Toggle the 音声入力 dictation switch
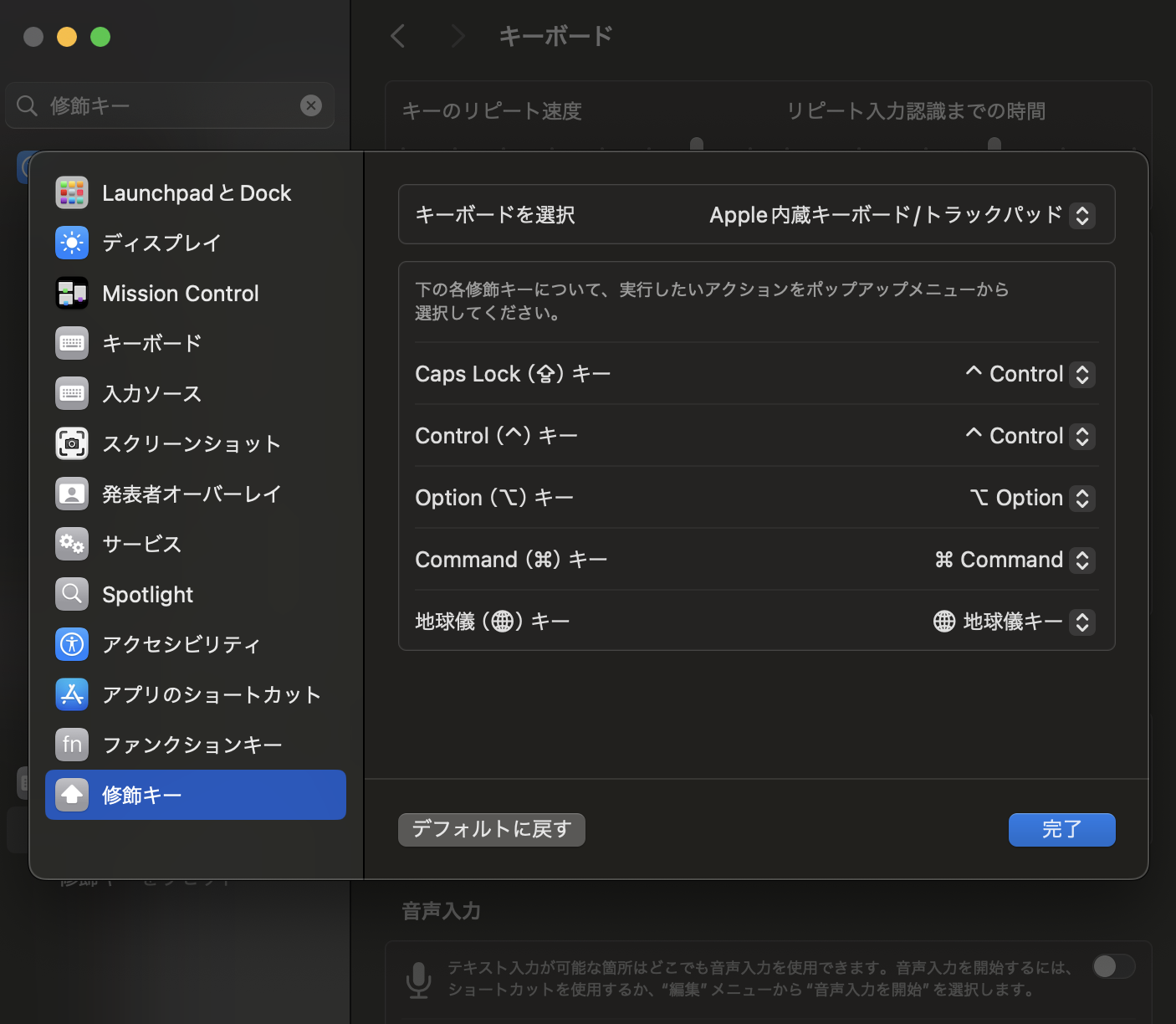1176x1024 pixels. [x=1113, y=967]
